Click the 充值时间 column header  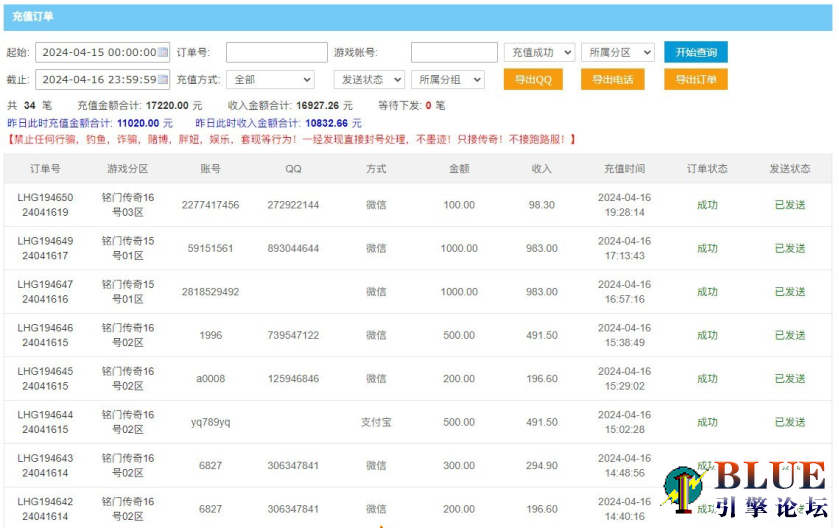click(x=624, y=169)
